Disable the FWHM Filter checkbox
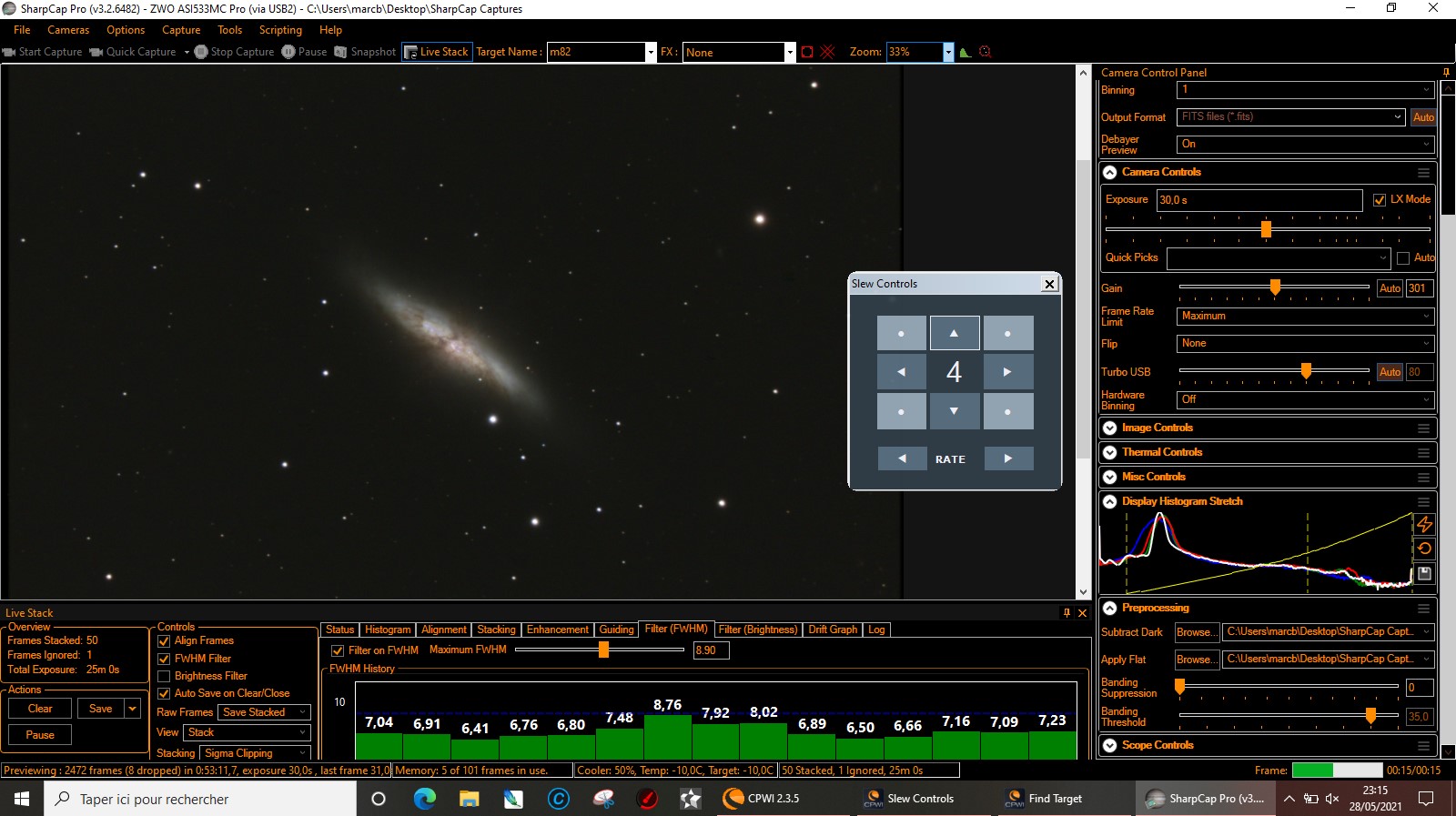Image resolution: width=1456 pixels, height=816 pixels. 165,659
